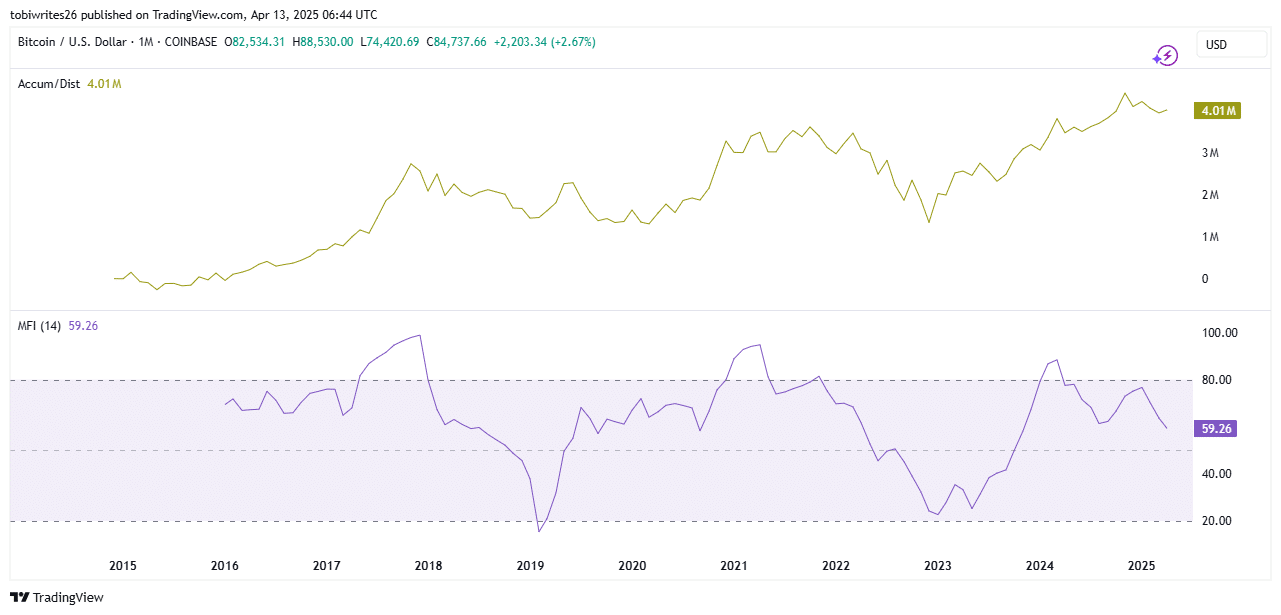This screenshot has width=1281, height=615.
Task: Click the TradingView logo icon
Action: (19, 598)
